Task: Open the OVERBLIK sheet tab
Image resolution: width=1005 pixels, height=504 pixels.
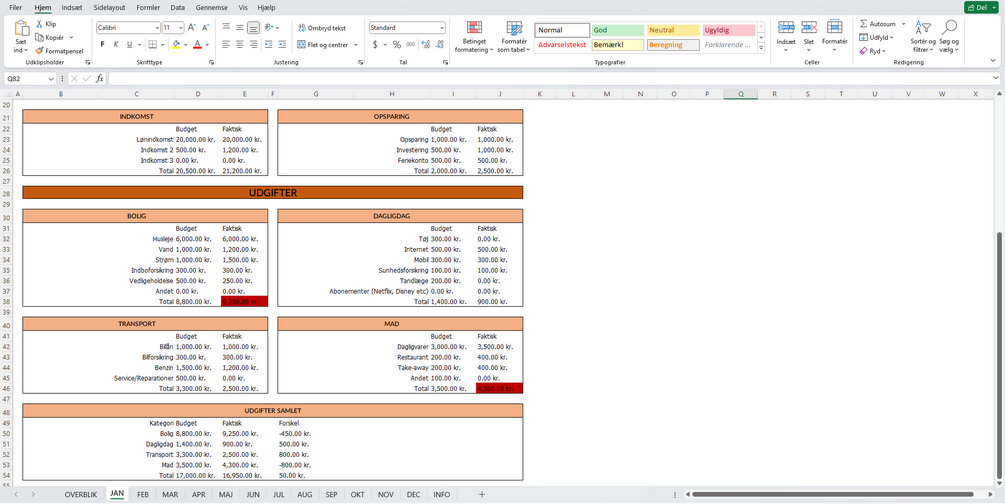Action: tap(81, 494)
